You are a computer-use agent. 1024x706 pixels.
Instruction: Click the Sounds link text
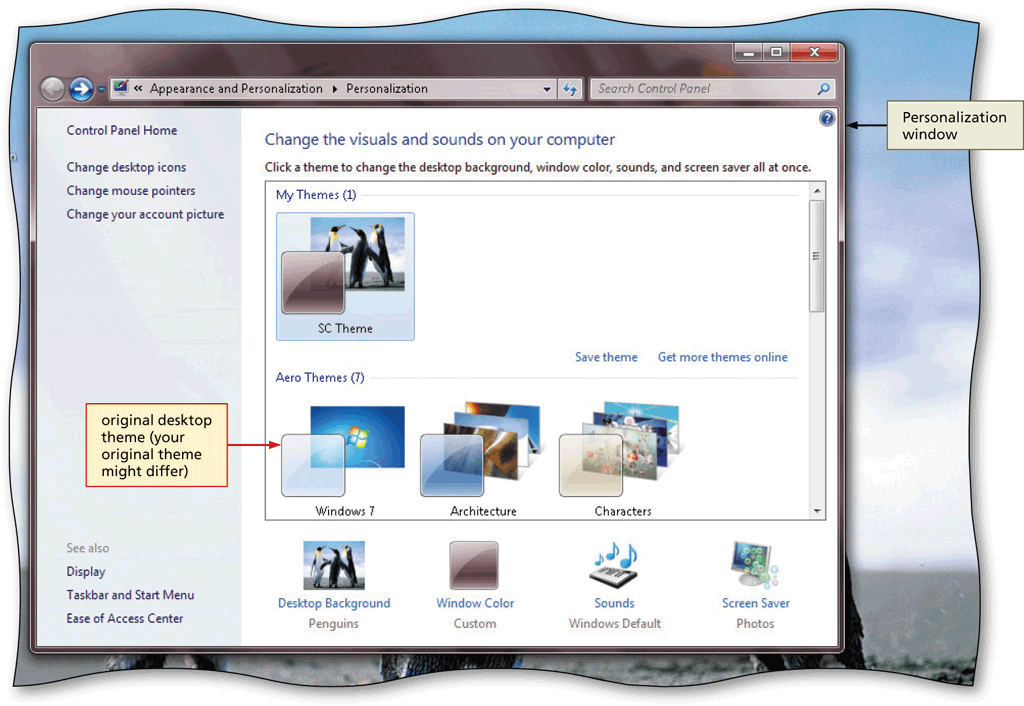pos(615,603)
